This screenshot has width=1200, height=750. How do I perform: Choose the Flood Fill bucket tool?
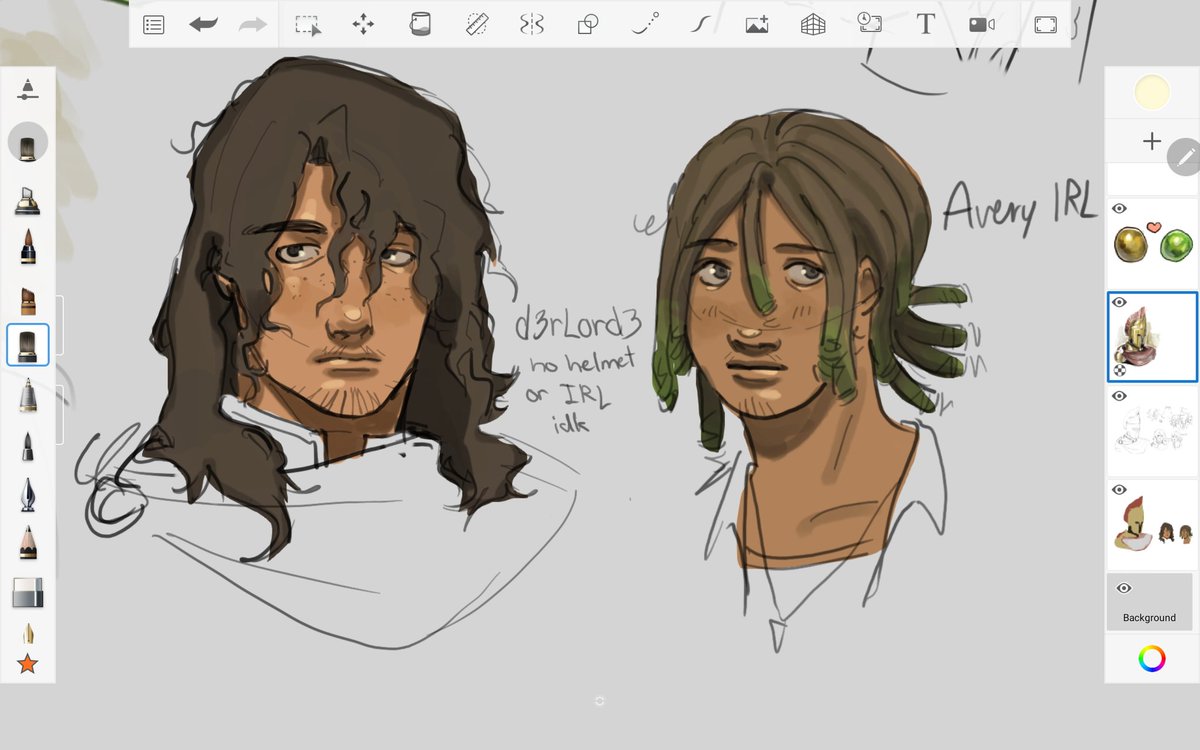click(x=420, y=24)
